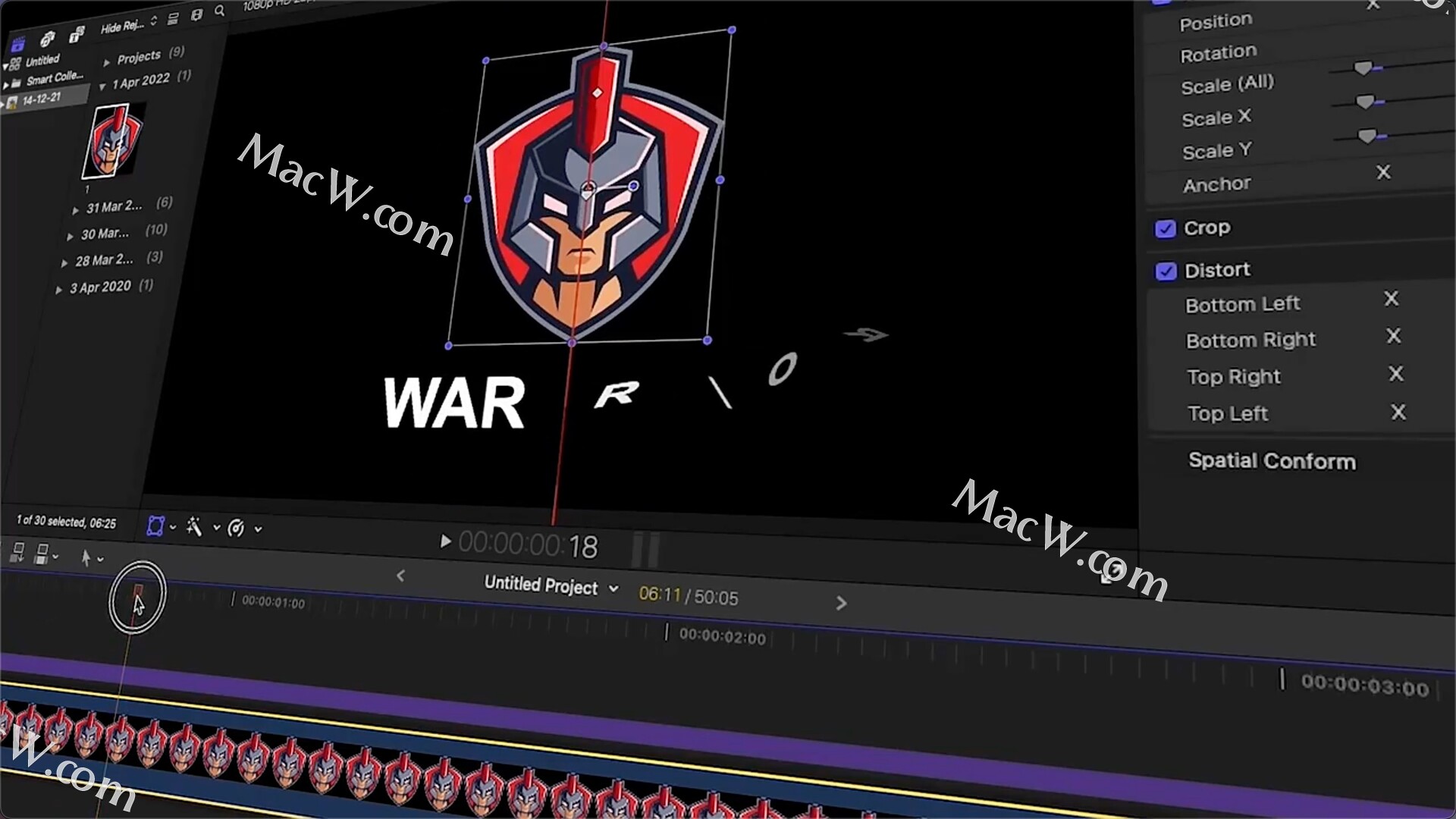Click the Untitled Project title

[x=541, y=585]
